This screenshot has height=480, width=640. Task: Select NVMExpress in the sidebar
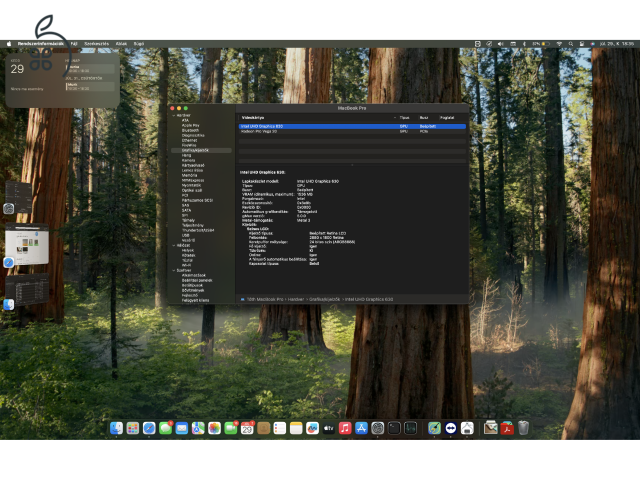pos(193,180)
